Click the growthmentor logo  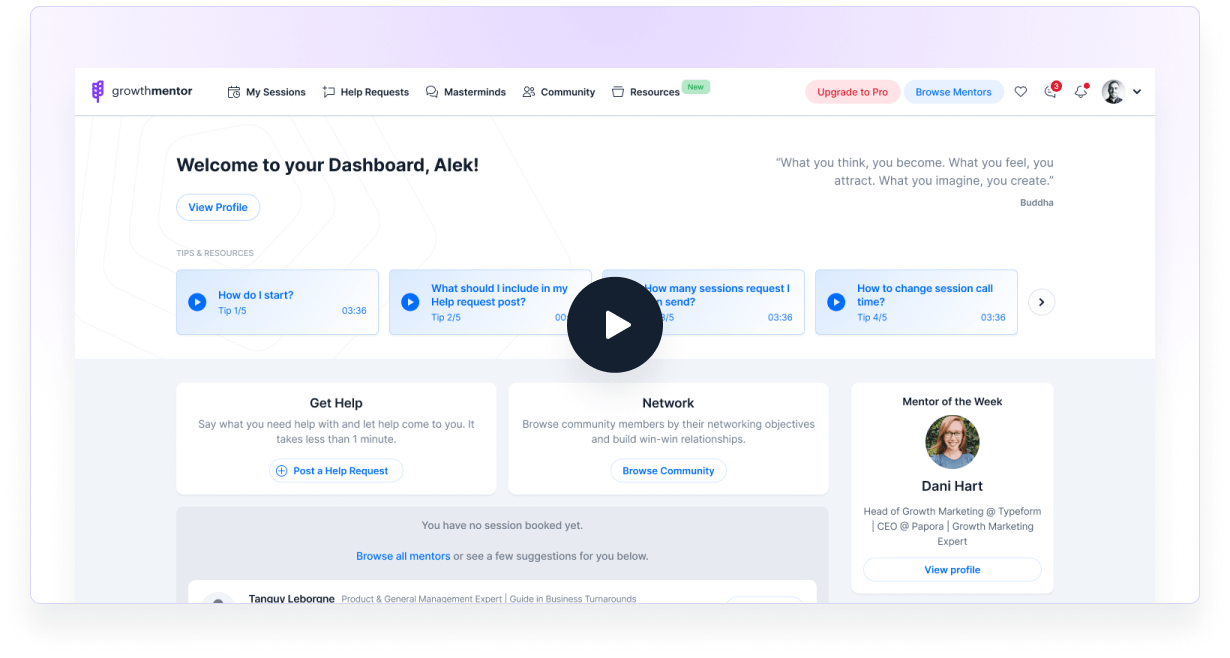[140, 91]
